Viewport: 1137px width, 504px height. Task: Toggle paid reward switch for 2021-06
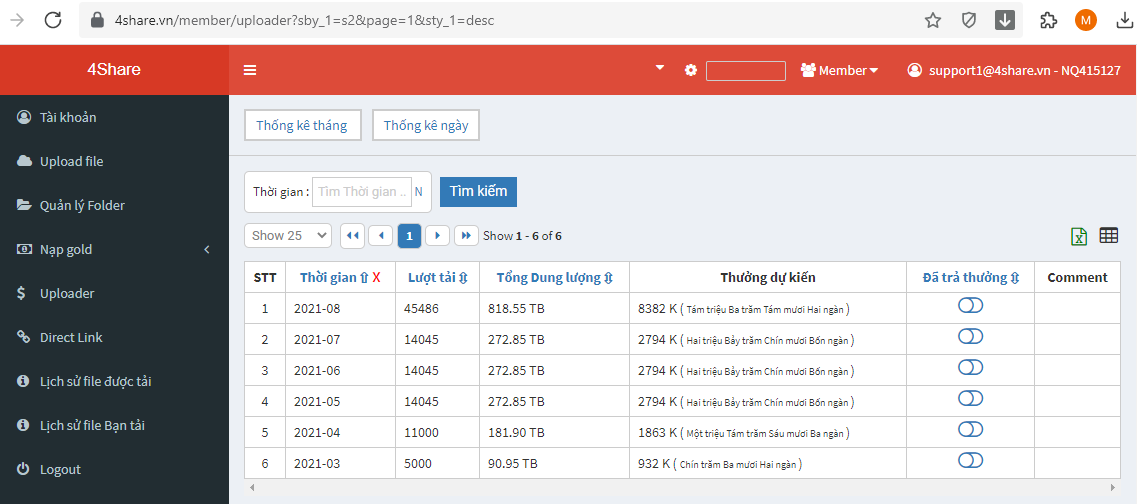point(970,368)
